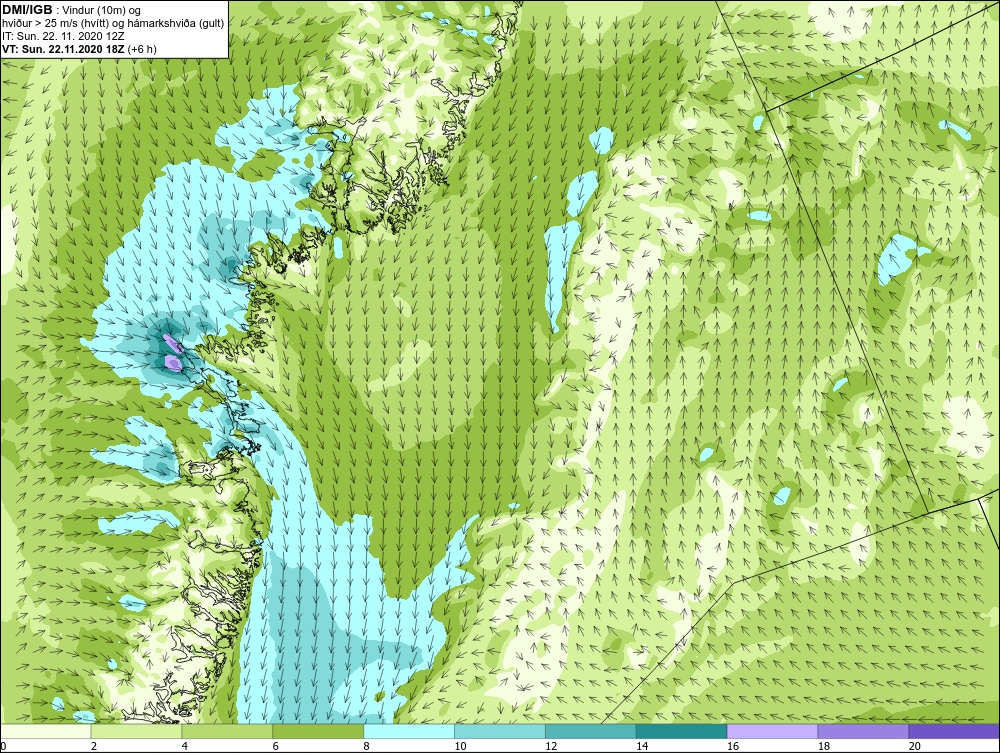Select the 10–12 m/s turquoise swatch

pos(500,731)
